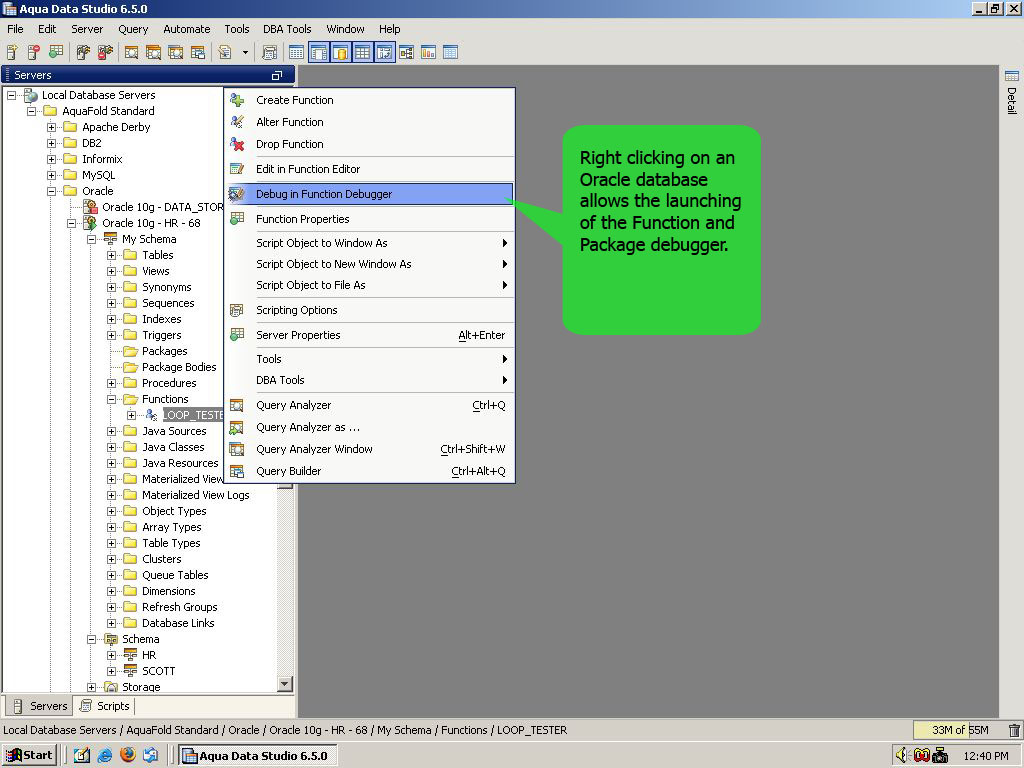Click the last light-blue grid toolbar icon

point(451,52)
